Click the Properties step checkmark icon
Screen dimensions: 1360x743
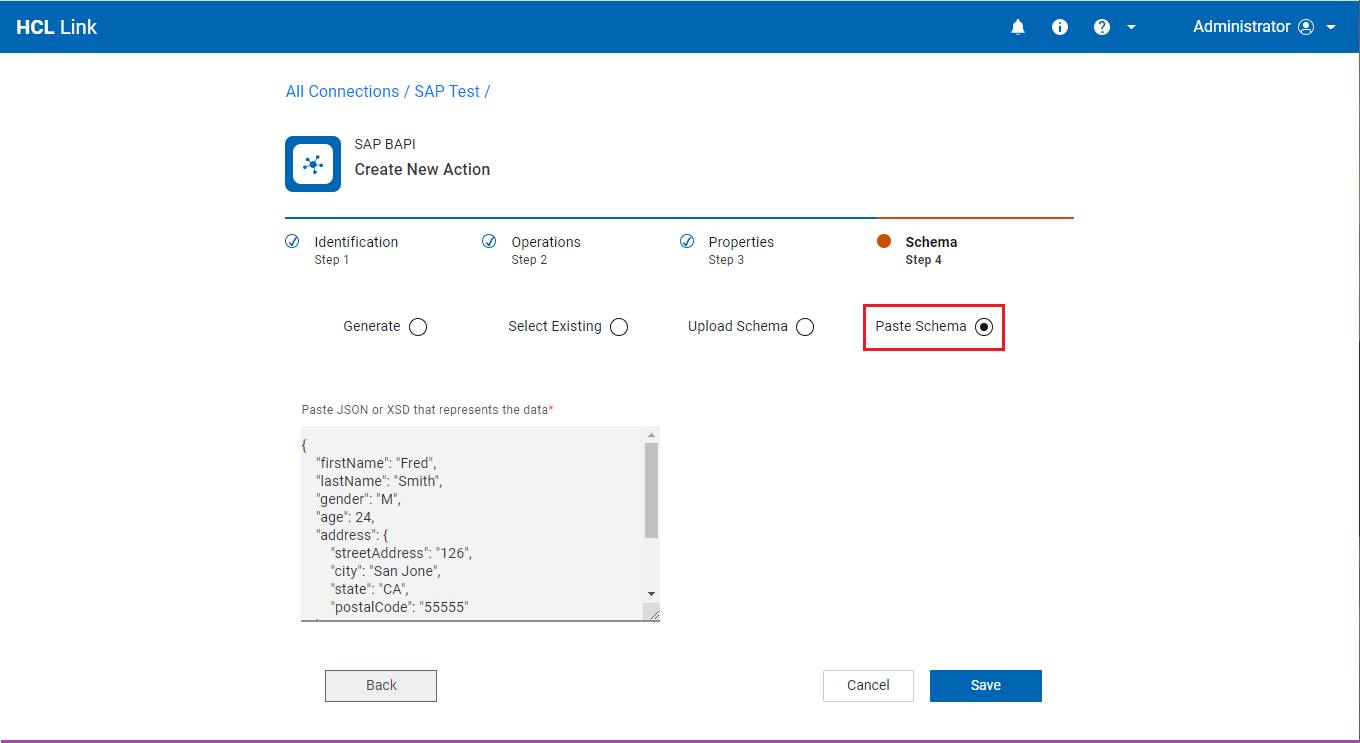687,241
